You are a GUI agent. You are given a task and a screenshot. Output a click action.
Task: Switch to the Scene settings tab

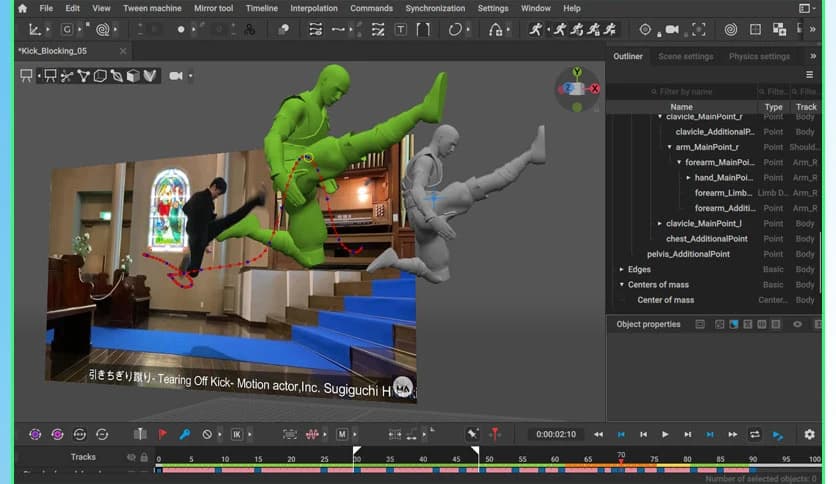point(685,57)
